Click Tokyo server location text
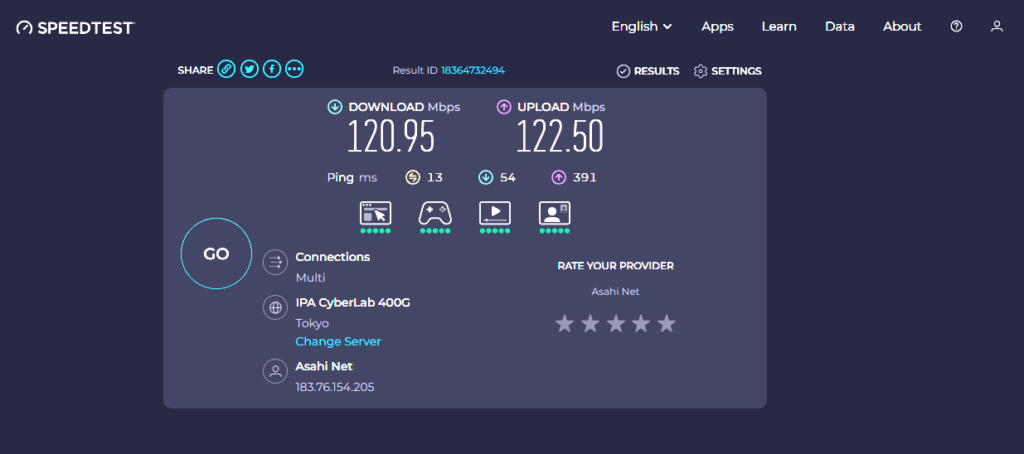 pos(312,323)
